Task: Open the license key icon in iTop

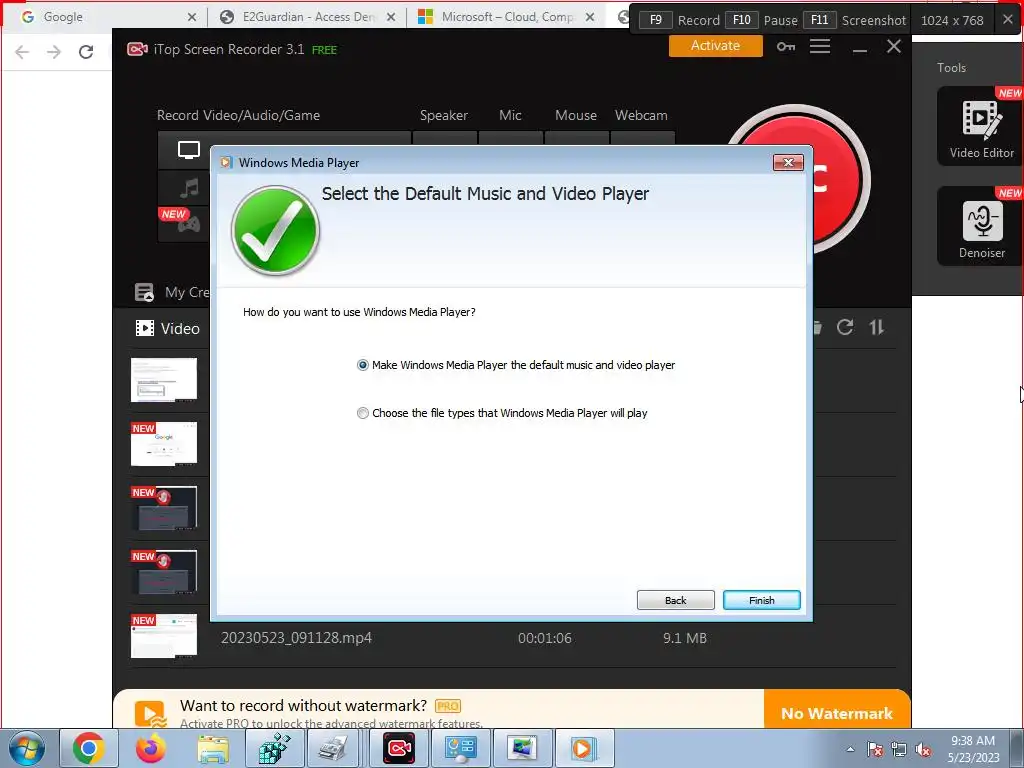Action: pyautogui.click(x=786, y=46)
